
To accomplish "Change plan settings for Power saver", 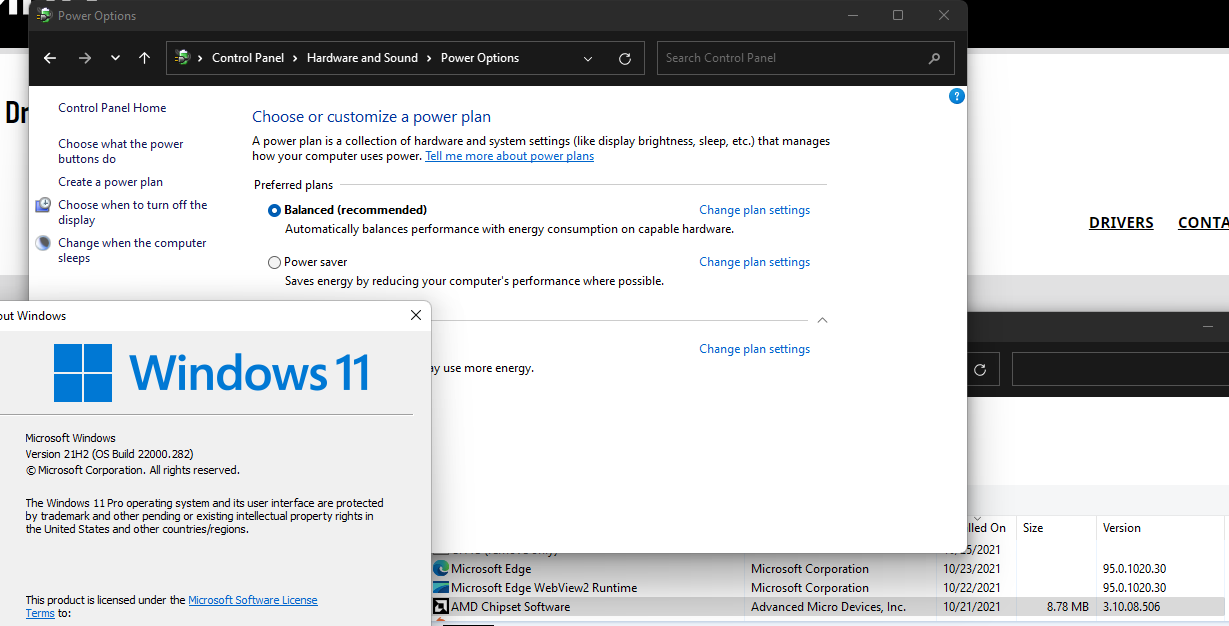I will coord(754,262).
